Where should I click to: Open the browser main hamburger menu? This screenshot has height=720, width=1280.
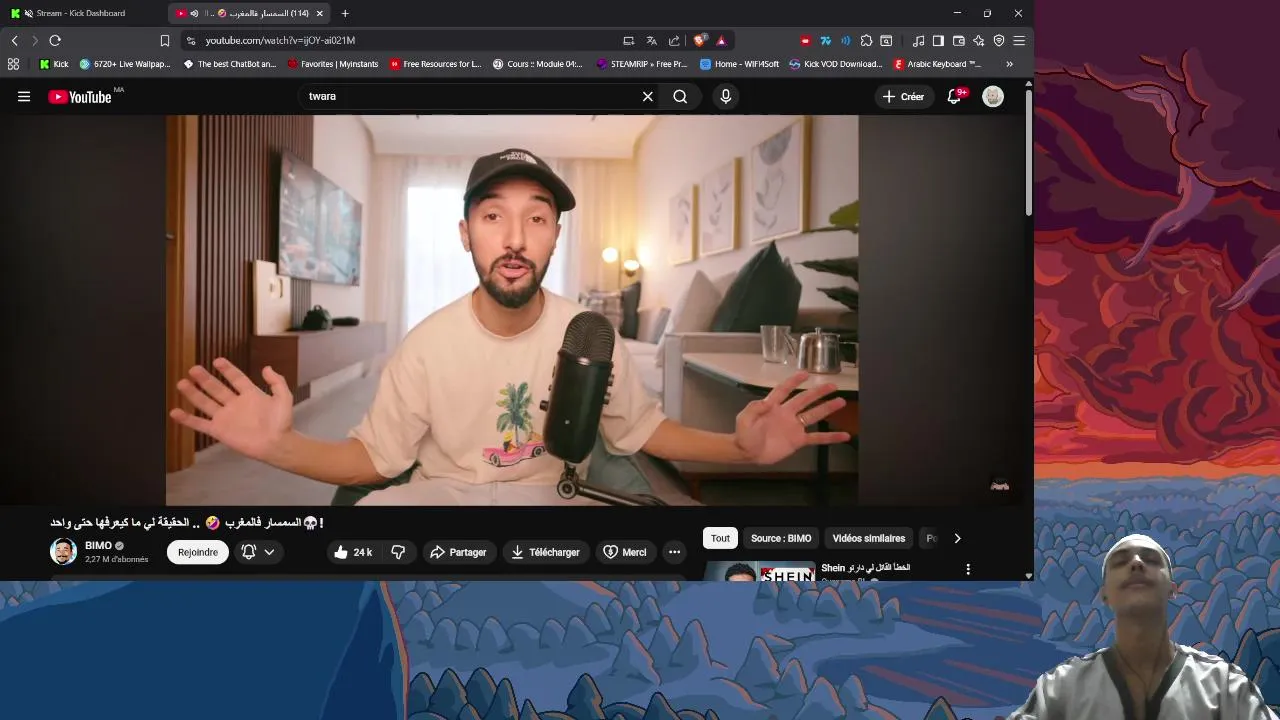(x=1019, y=40)
